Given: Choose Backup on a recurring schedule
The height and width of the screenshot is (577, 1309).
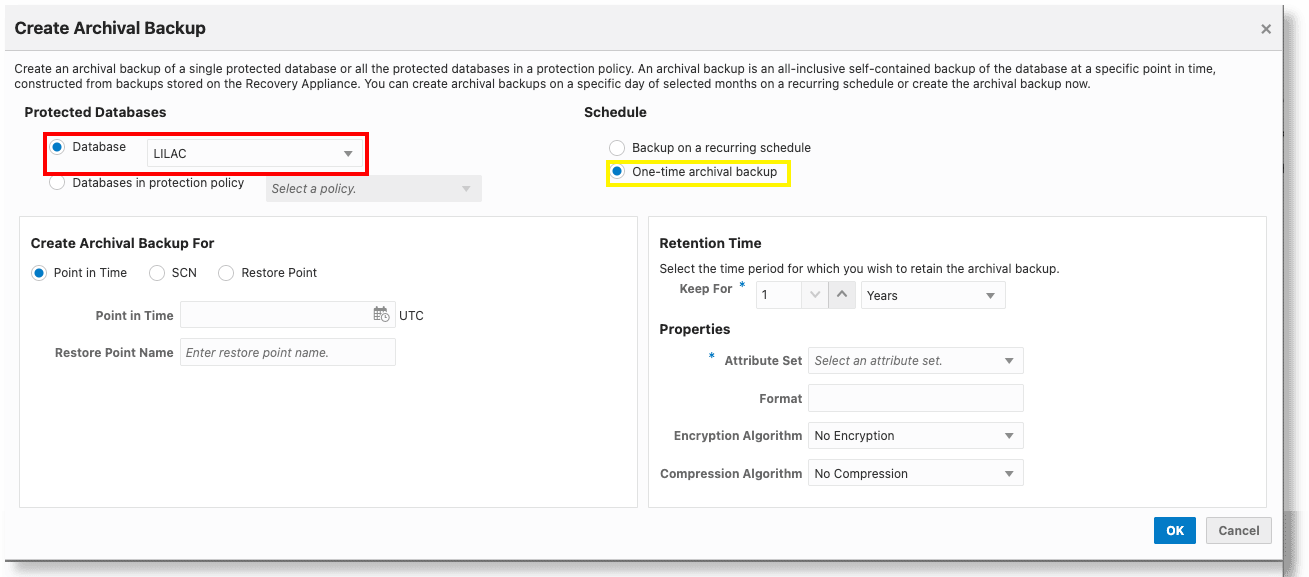Looking at the screenshot, I should tap(617, 147).
